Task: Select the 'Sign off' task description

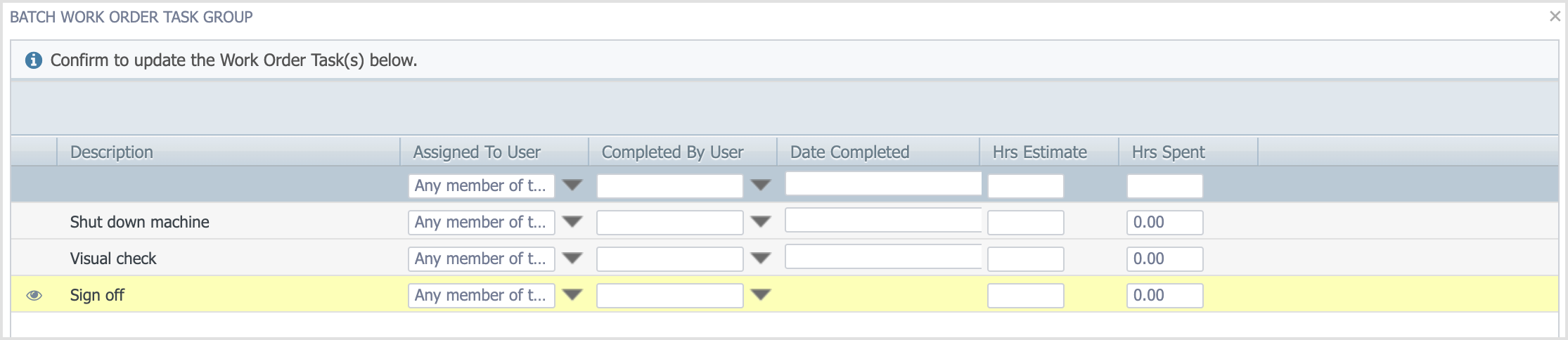Action: (x=97, y=295)
